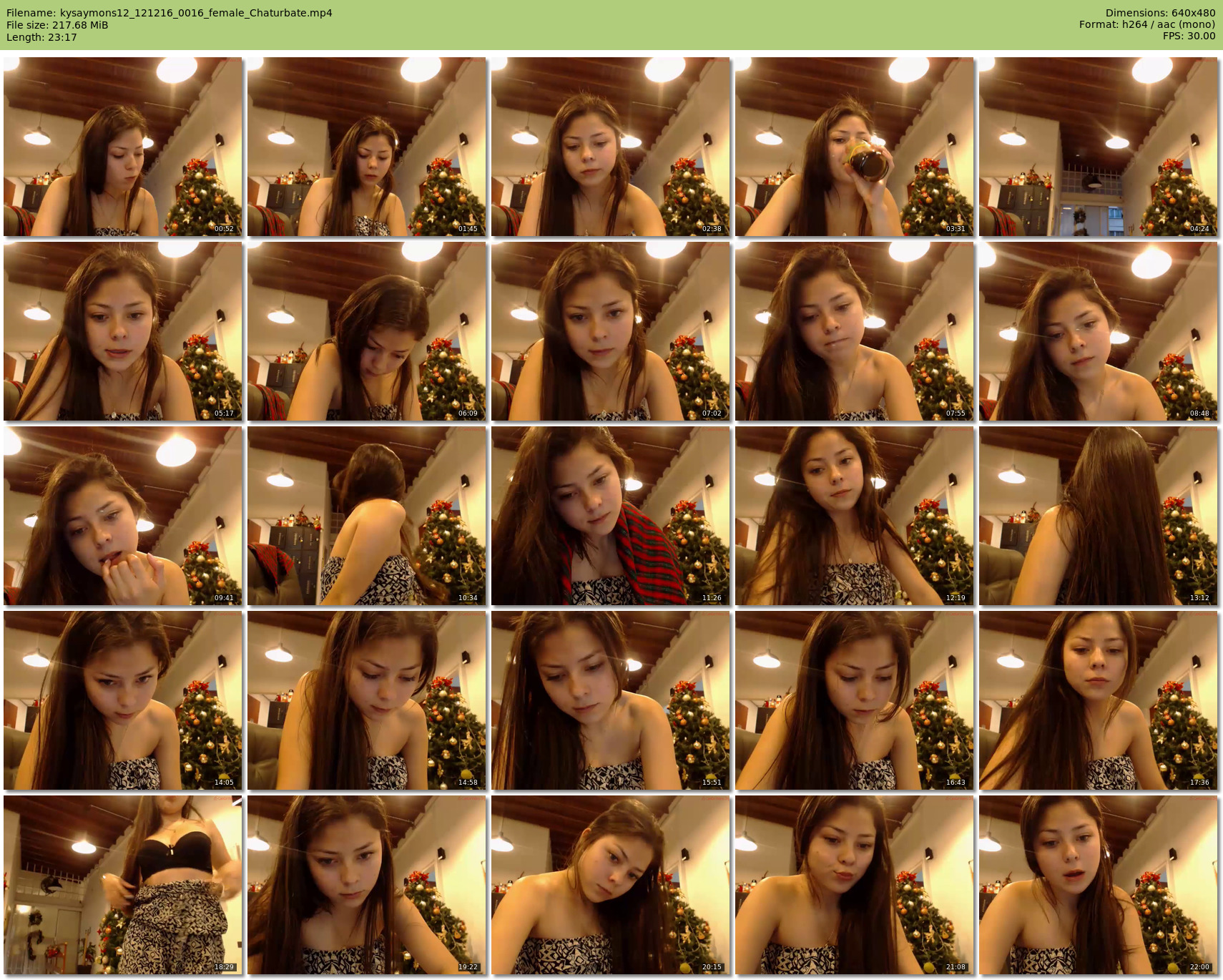Click the frame at 07:02

pos(610,331)
